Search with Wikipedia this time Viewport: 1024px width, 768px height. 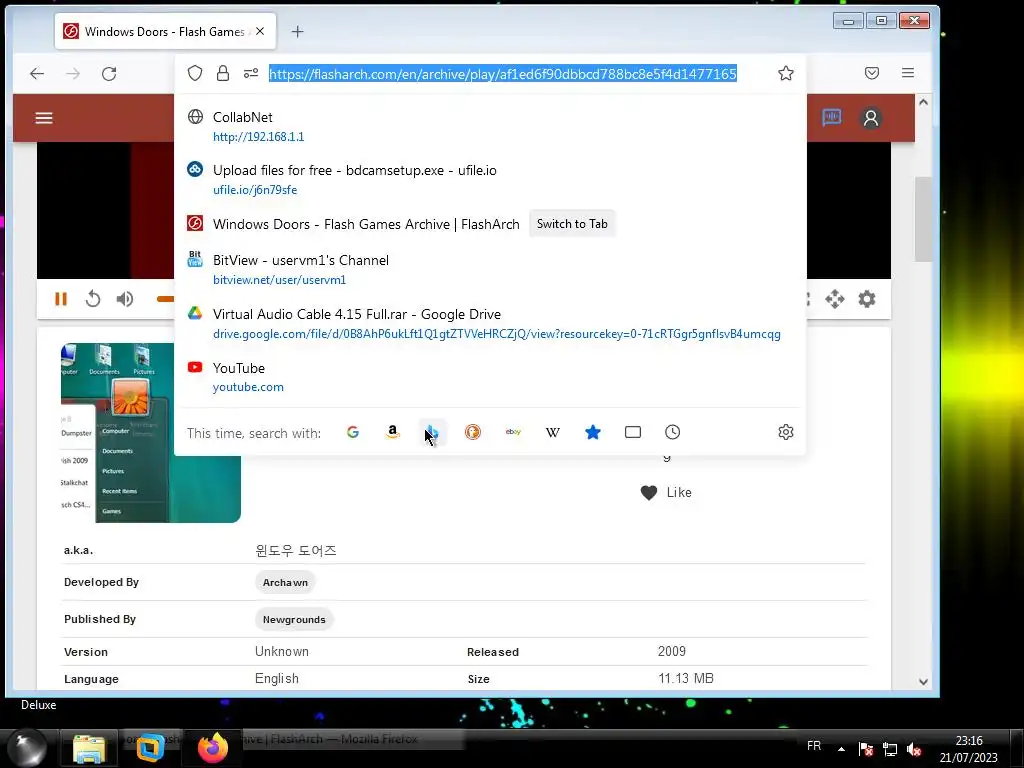(x=552, y=432)
